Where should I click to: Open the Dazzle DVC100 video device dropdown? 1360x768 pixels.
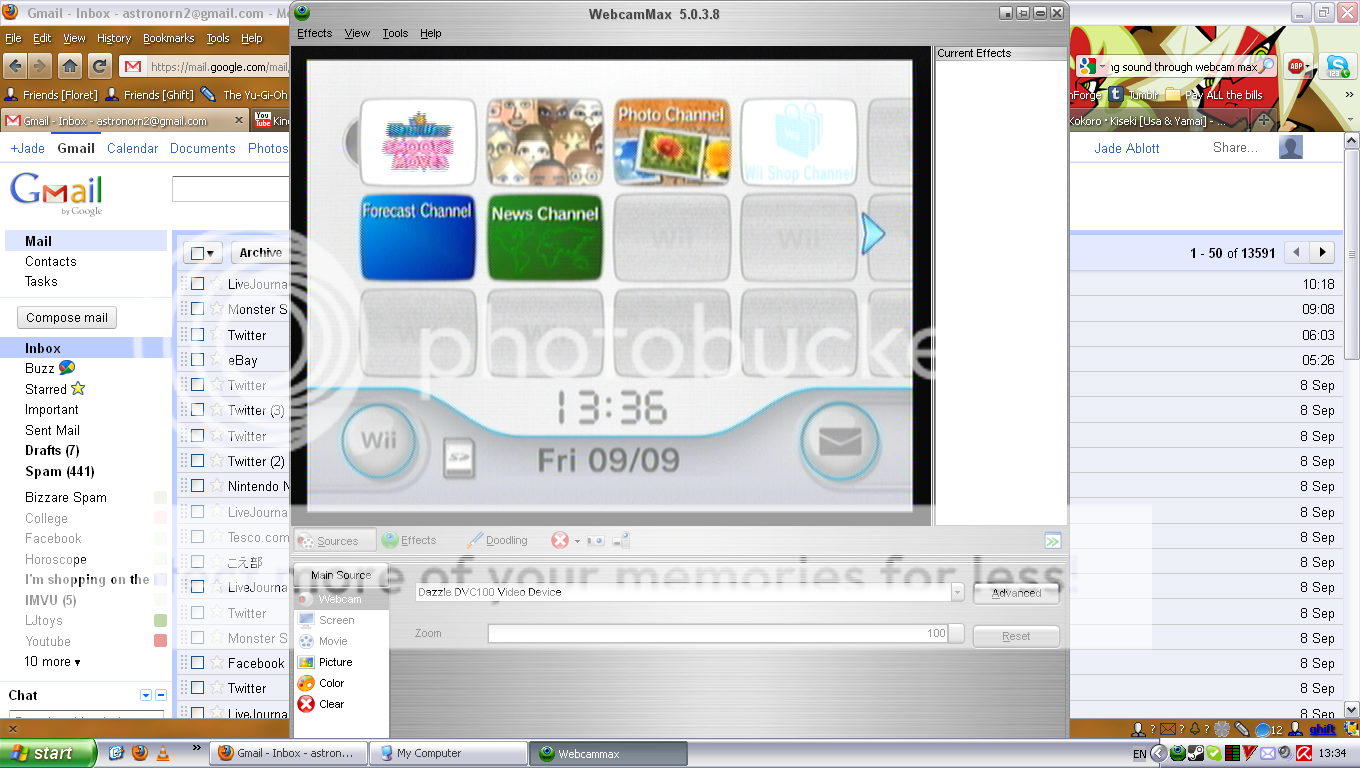[957, 592]
